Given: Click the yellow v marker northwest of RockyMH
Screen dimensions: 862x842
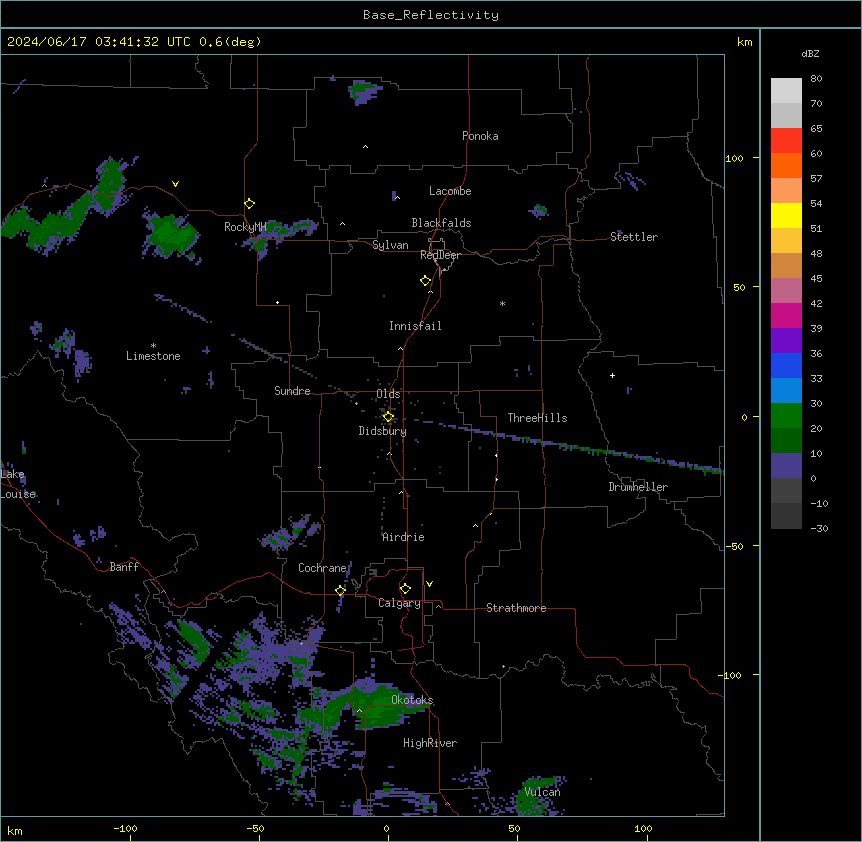Looking at the screenshot, I should pyautogui.click(x=175, y=184).
